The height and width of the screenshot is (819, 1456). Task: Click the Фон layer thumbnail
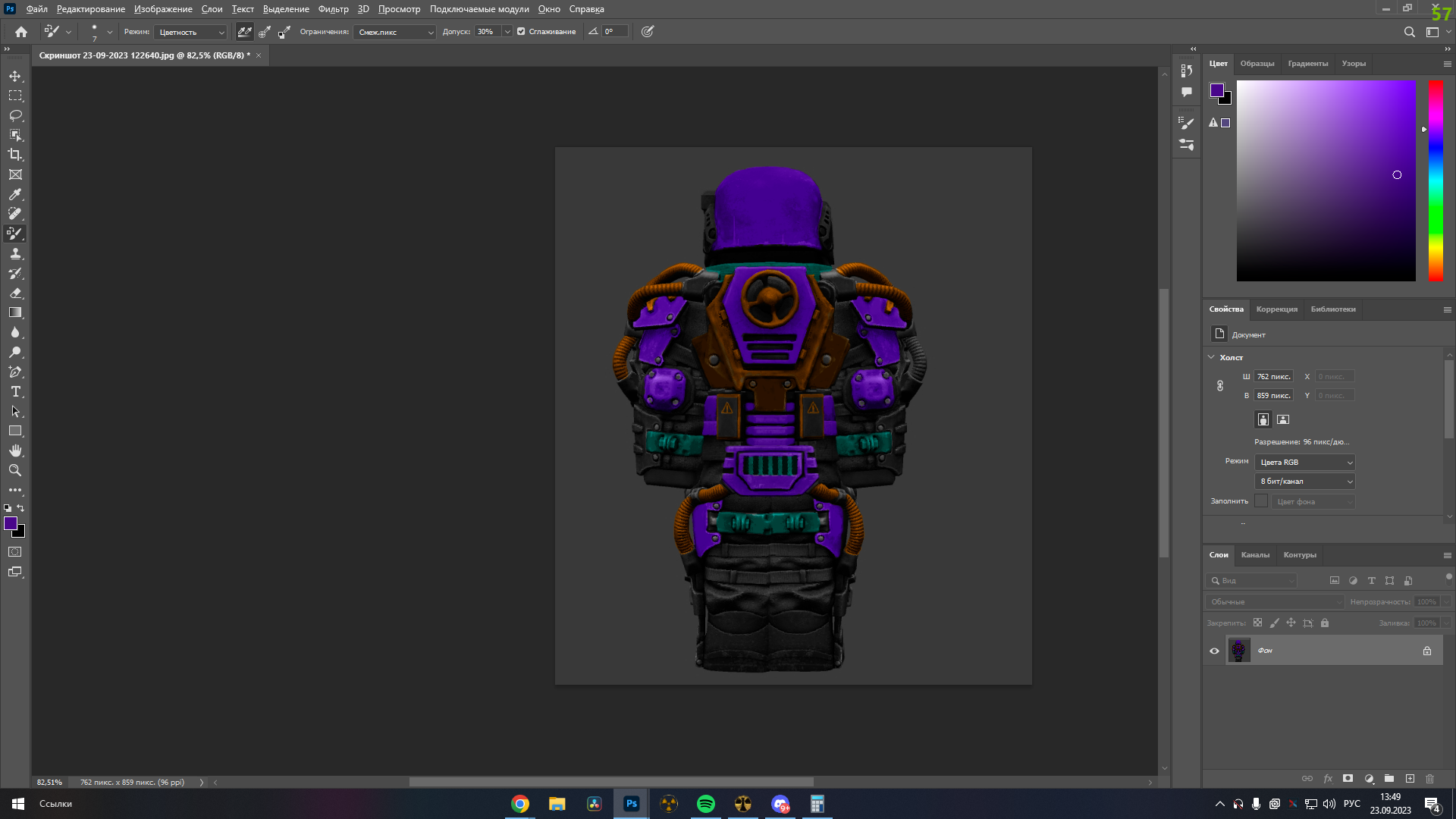[1238, 651]
